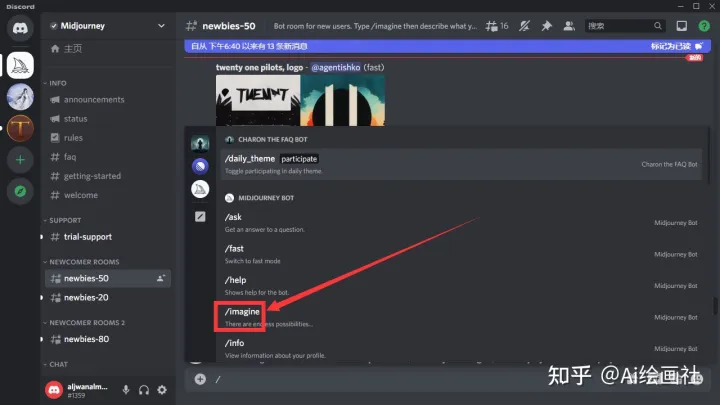
Task: Open pinned messages via pin icon
Action: [x=545, y=25]
